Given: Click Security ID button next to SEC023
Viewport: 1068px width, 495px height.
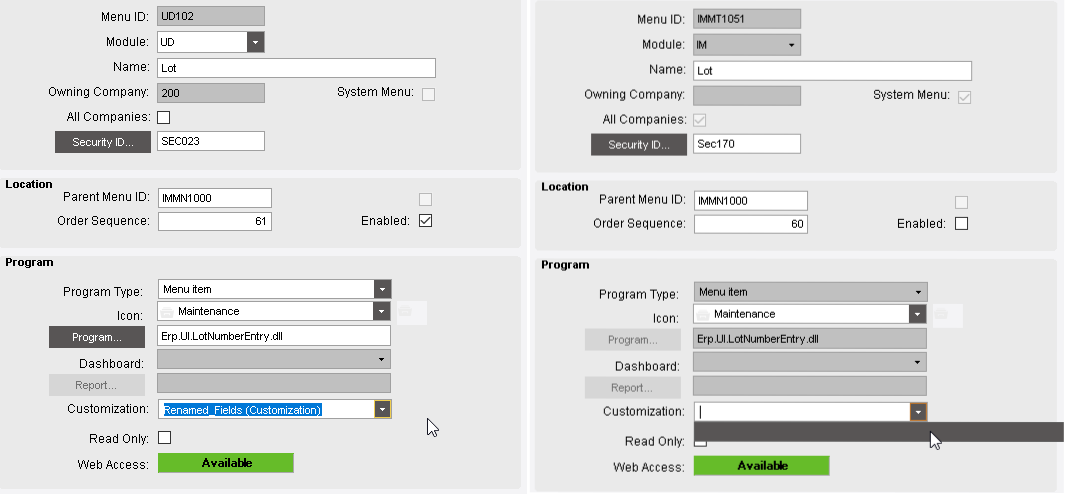Looking at the screenshot, I should coord(103,142).
